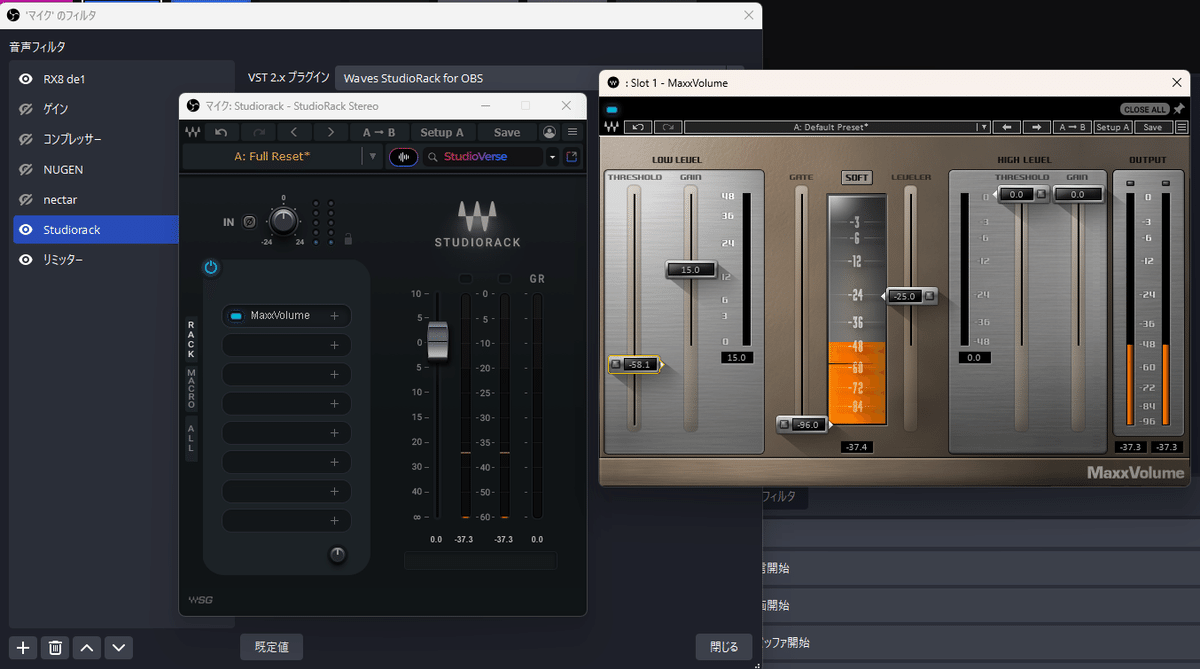Open the A: Full Reset preset dropdown

(x=373, y=157)
